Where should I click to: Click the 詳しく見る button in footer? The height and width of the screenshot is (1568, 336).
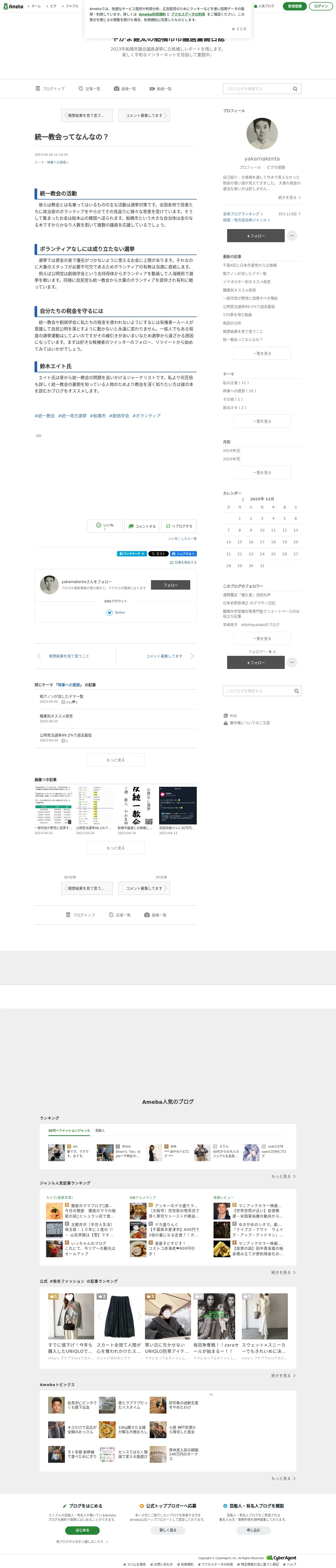(x=168, y=1530)
